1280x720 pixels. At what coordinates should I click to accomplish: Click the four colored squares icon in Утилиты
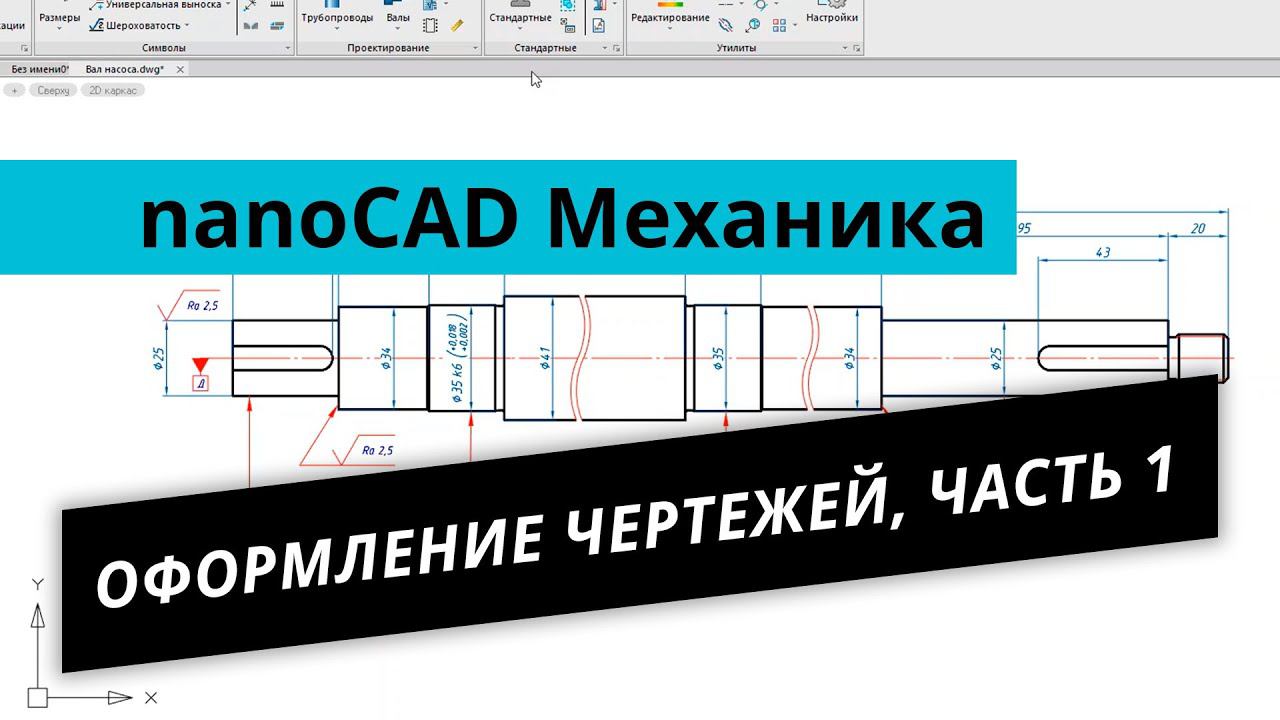[x=779, y=25]
